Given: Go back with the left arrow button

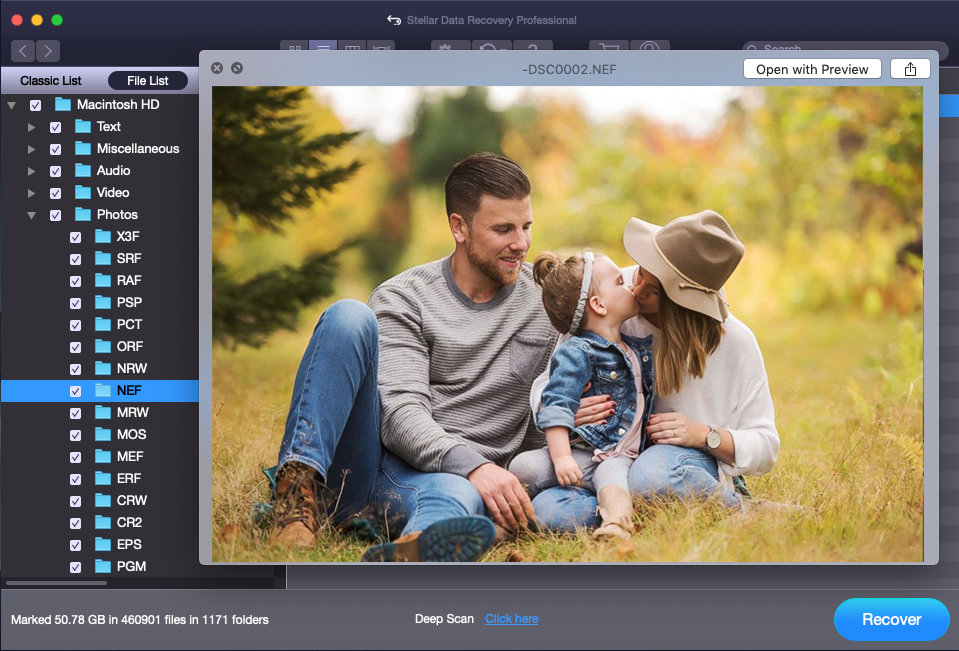Looking at the screenshot, I should pos(23,51).
